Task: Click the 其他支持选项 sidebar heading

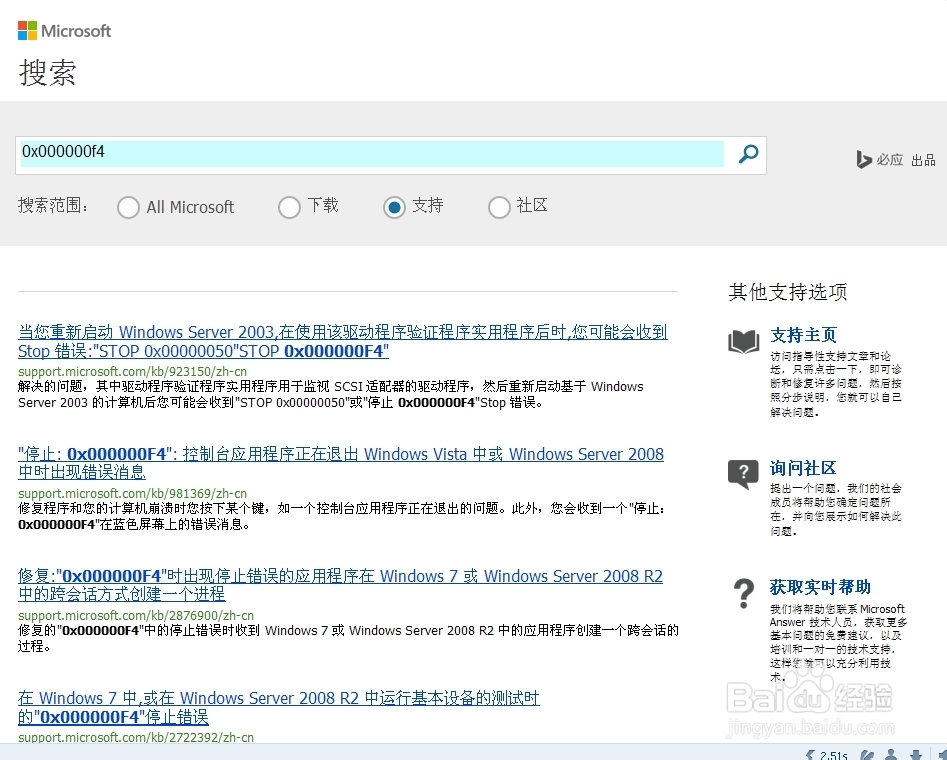Action: point(788,292)
